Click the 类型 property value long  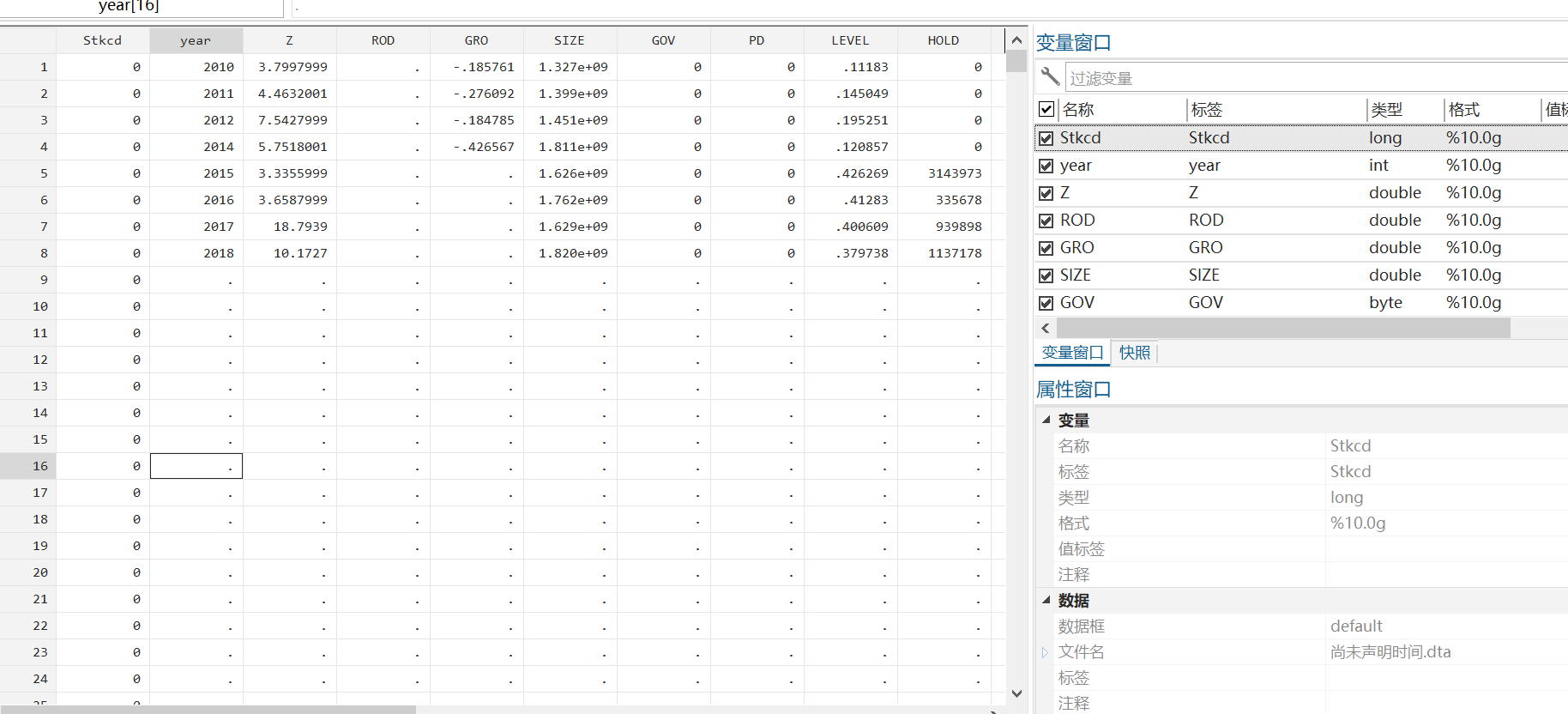click(1347, 498)
